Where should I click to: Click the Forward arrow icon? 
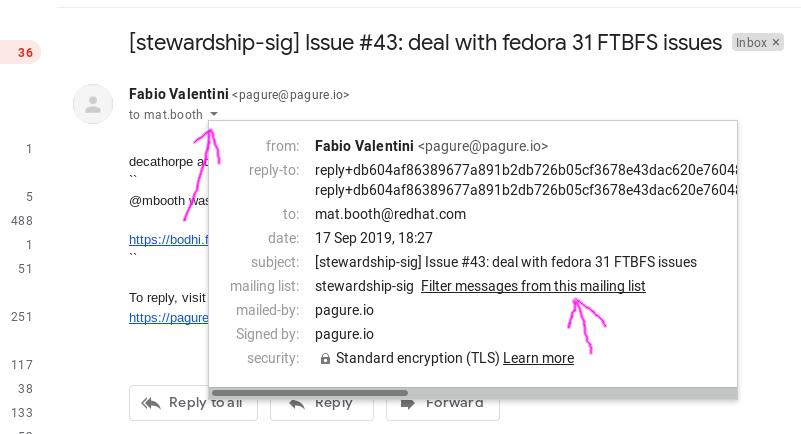(408, 403)
